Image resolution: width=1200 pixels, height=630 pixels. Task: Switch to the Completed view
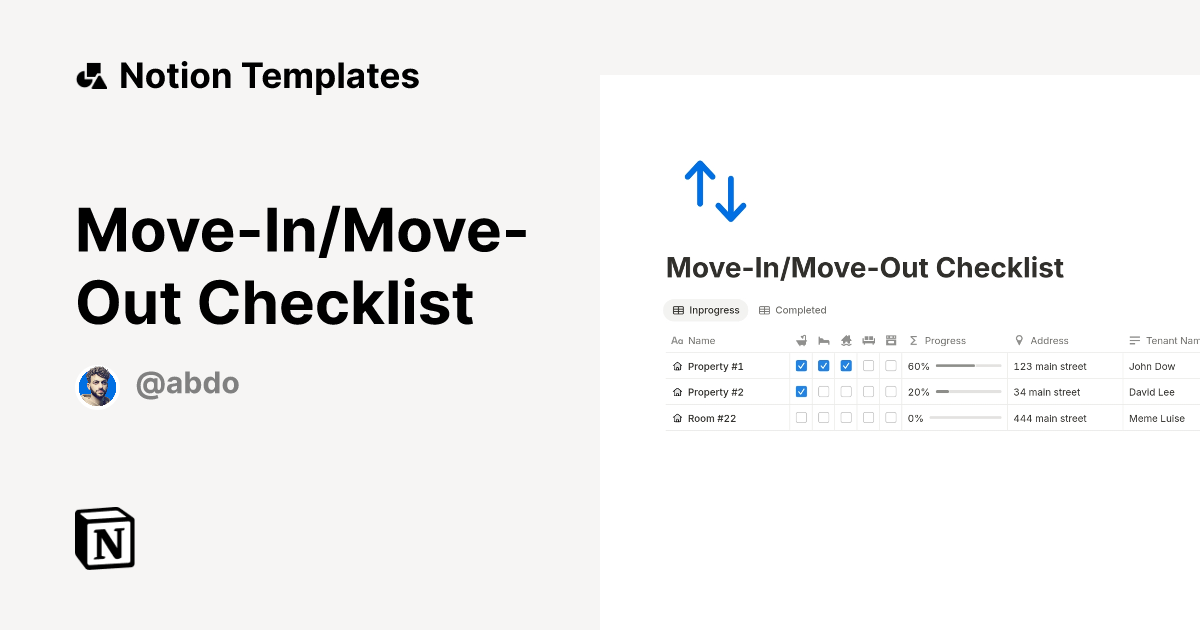pyautogui.click(x=792, y=310)
